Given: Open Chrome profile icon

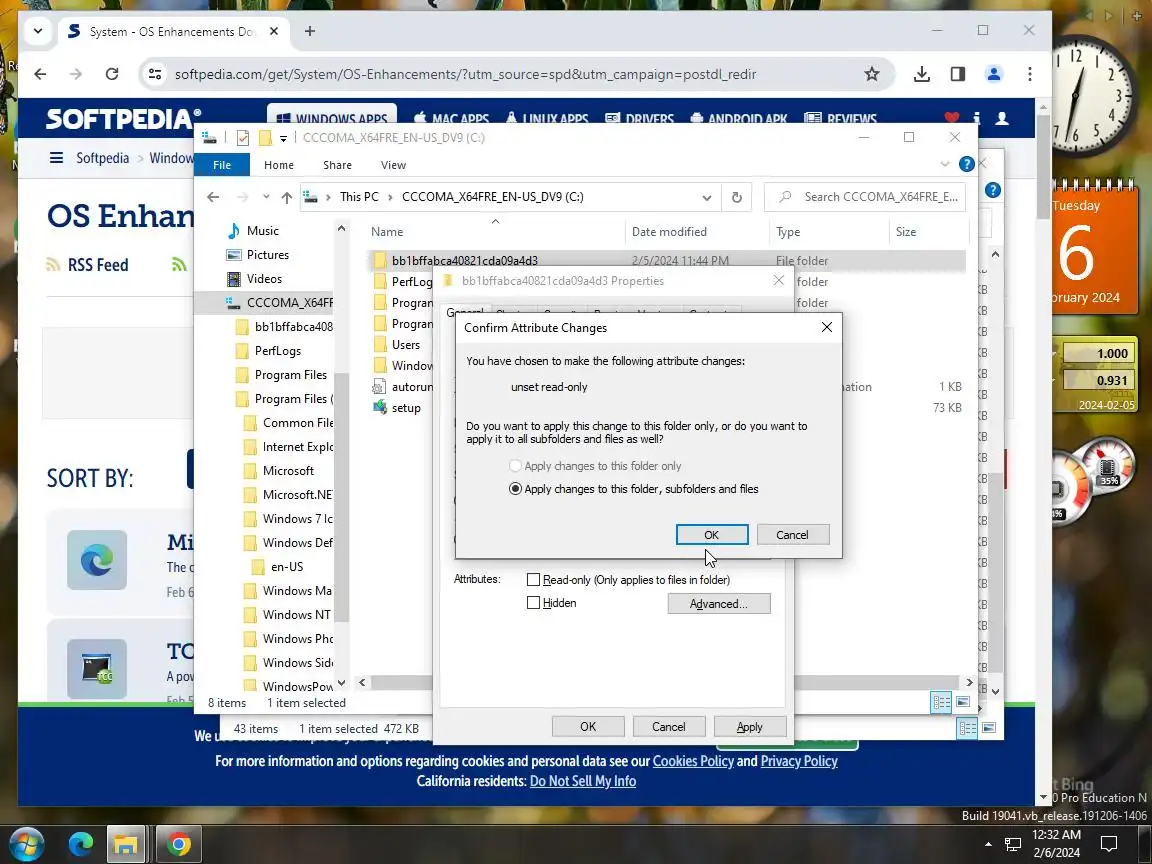Looking at the screenshot, I should (993, 74).
